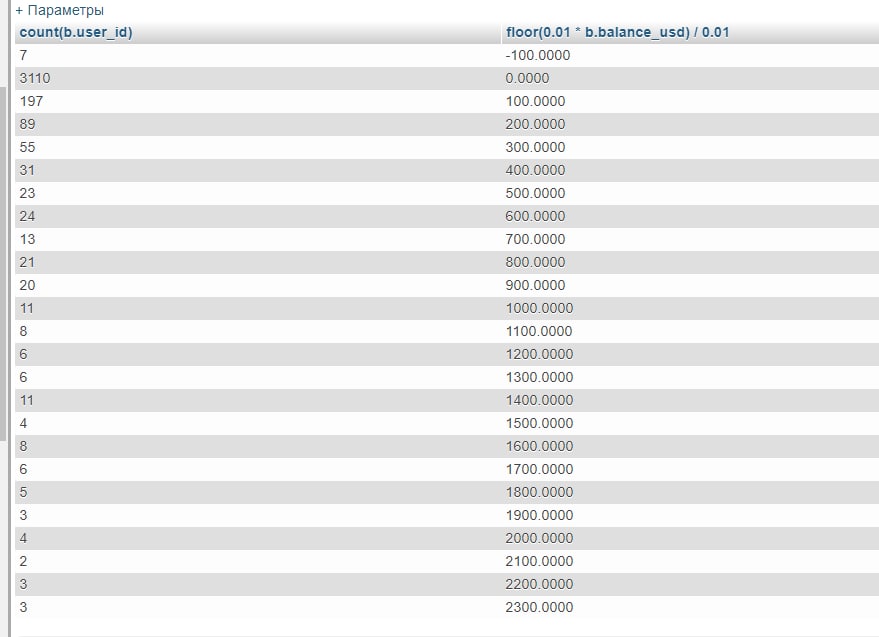Select the balance cell 1300.0000

[690, 377]
